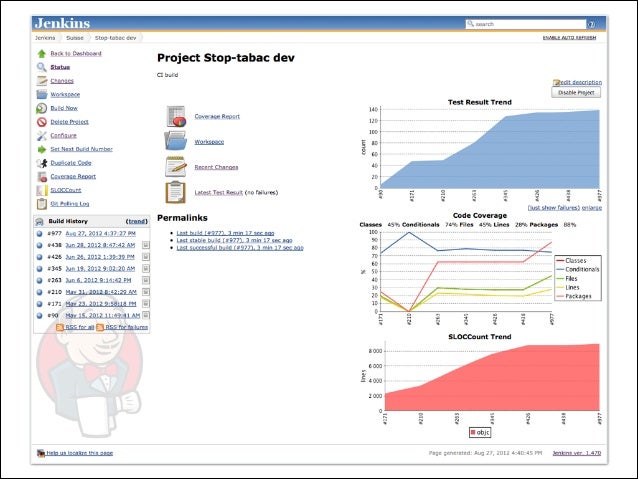Open build Aug 27, 2012 4:37:27 PM
This screenshot has height=479, width=638.
[101, 234]
